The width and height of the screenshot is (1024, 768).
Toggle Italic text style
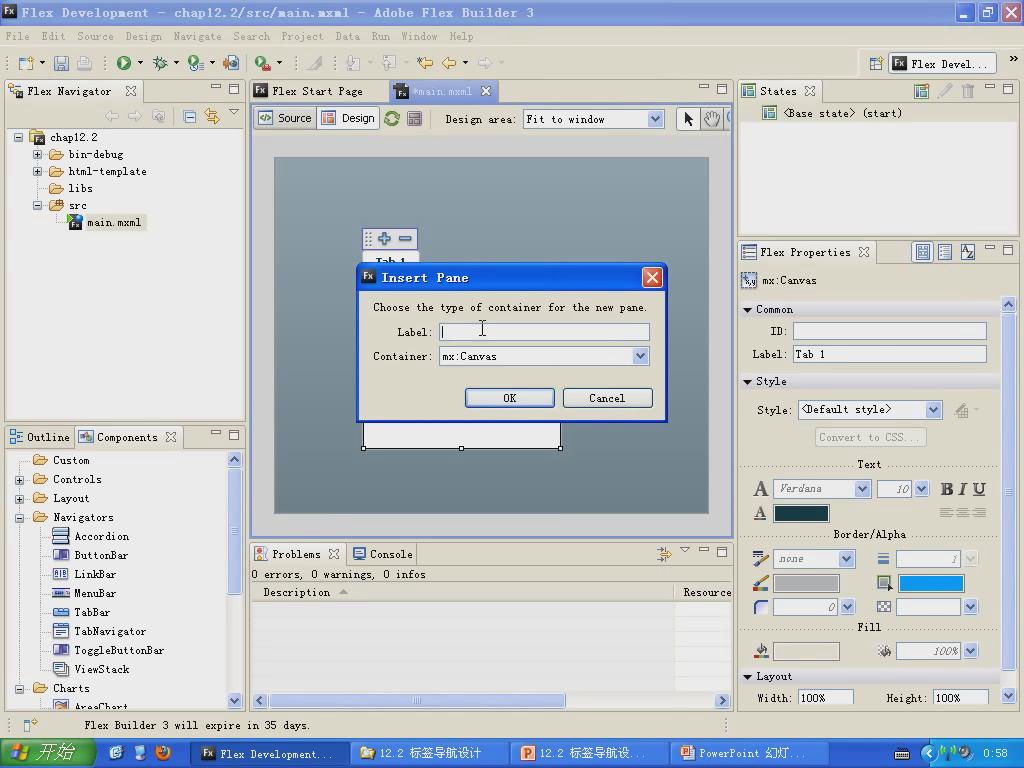coord(963,488)
